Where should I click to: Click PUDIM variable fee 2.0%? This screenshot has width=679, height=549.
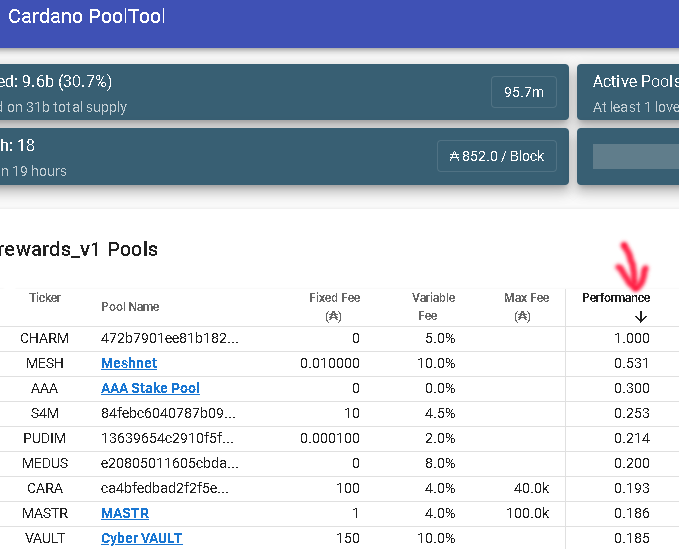(x=440, y=439)
